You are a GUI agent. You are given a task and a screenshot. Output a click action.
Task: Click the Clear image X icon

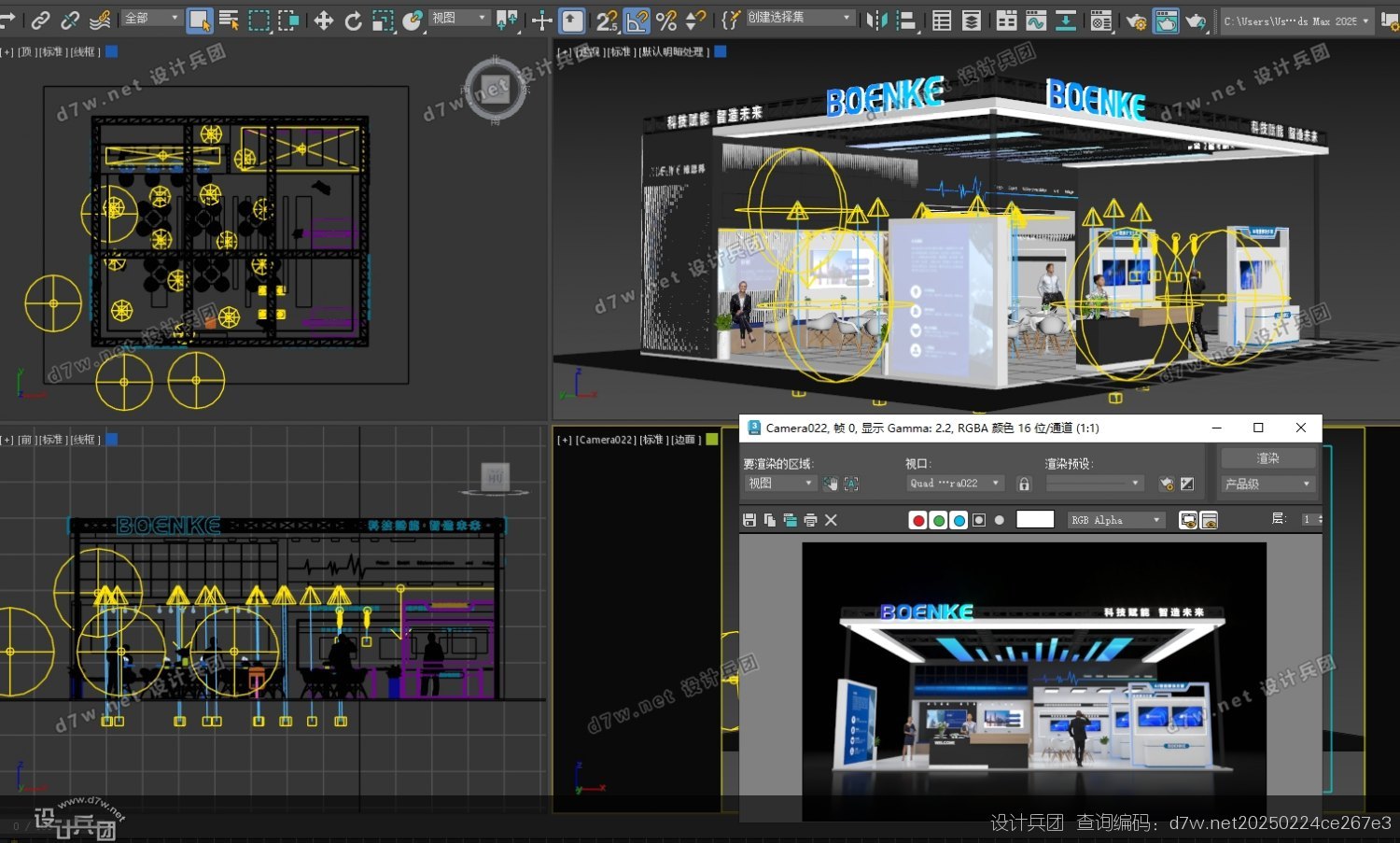point(831,520)
